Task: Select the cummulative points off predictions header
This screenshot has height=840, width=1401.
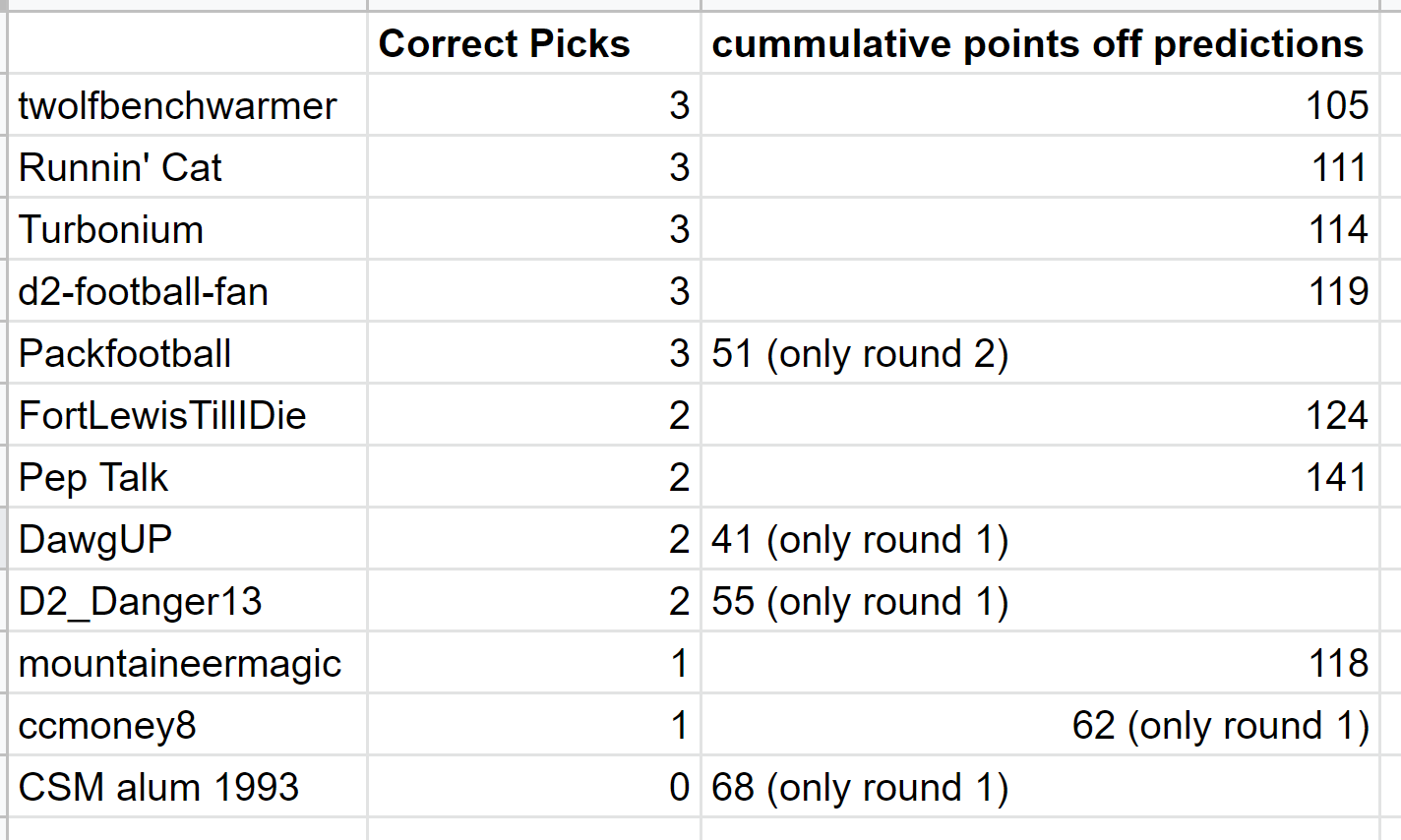Action: 1041,43
